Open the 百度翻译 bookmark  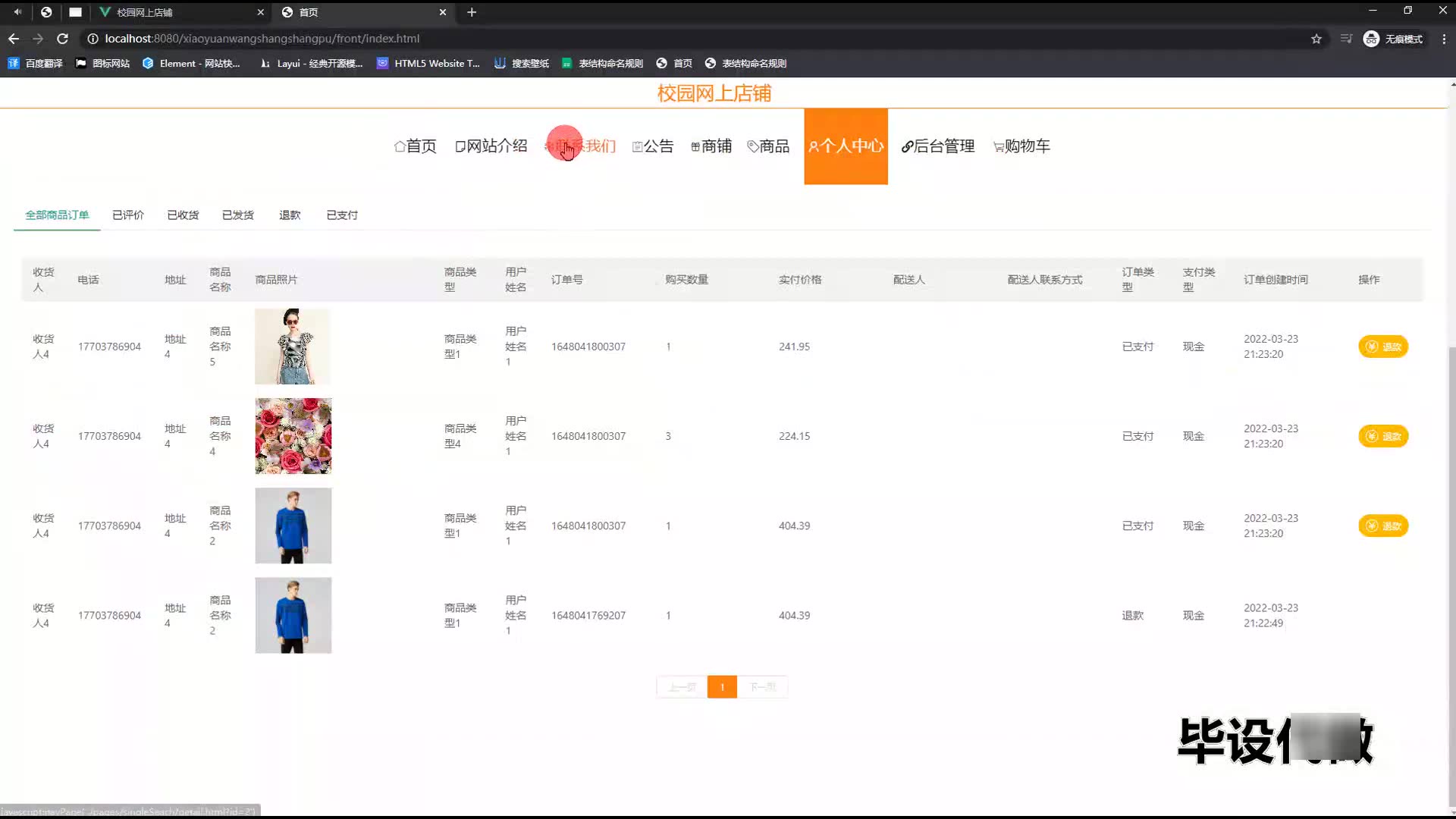pyautogui.click(x=35, y=64)
